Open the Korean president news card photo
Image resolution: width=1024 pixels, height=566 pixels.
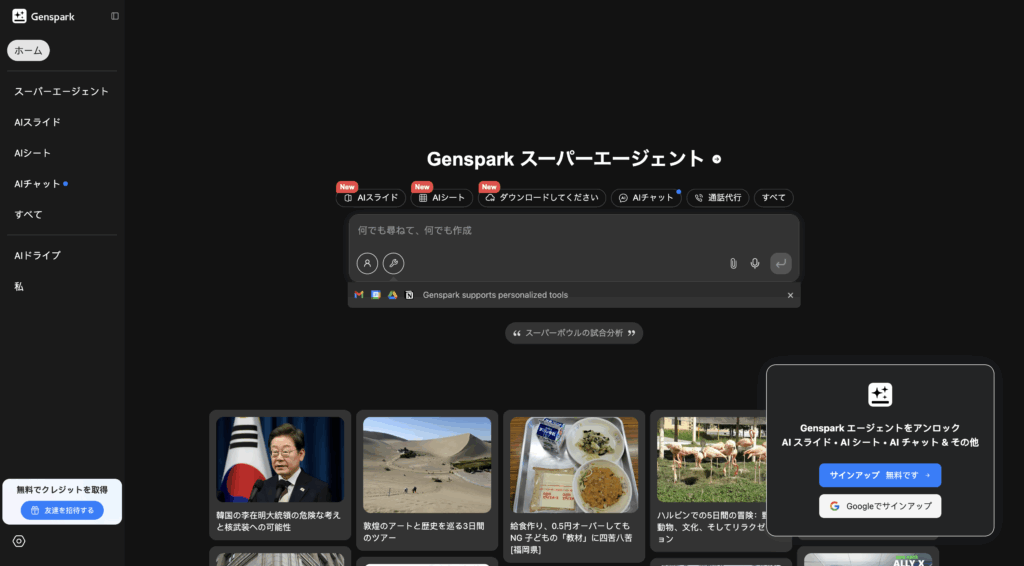[280, 460]
